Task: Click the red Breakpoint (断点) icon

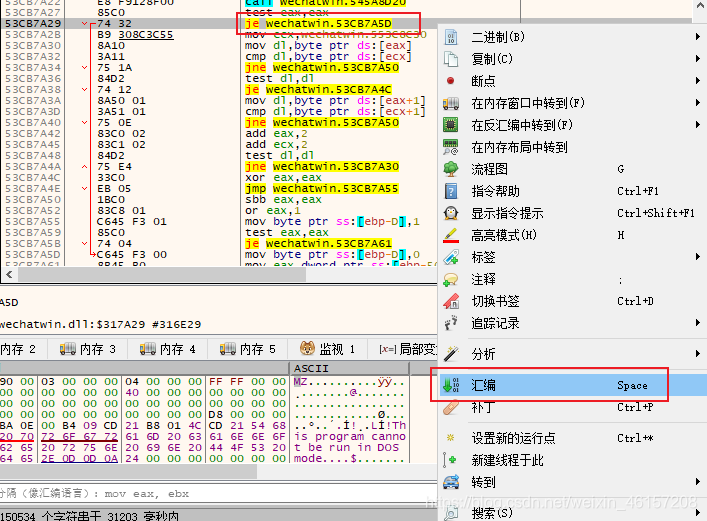Action: coord(450,81)
